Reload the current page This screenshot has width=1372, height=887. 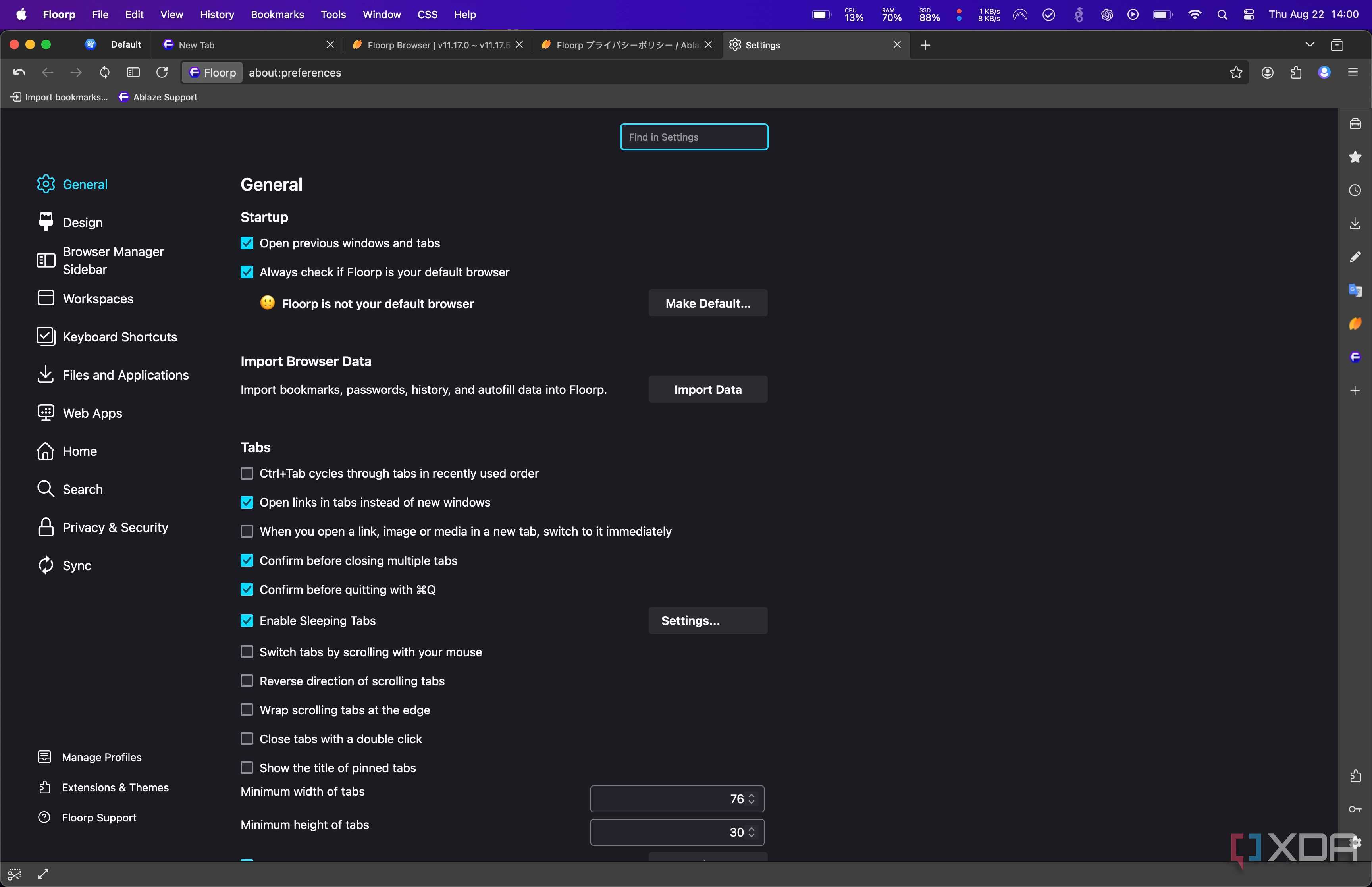click(162, 73)
